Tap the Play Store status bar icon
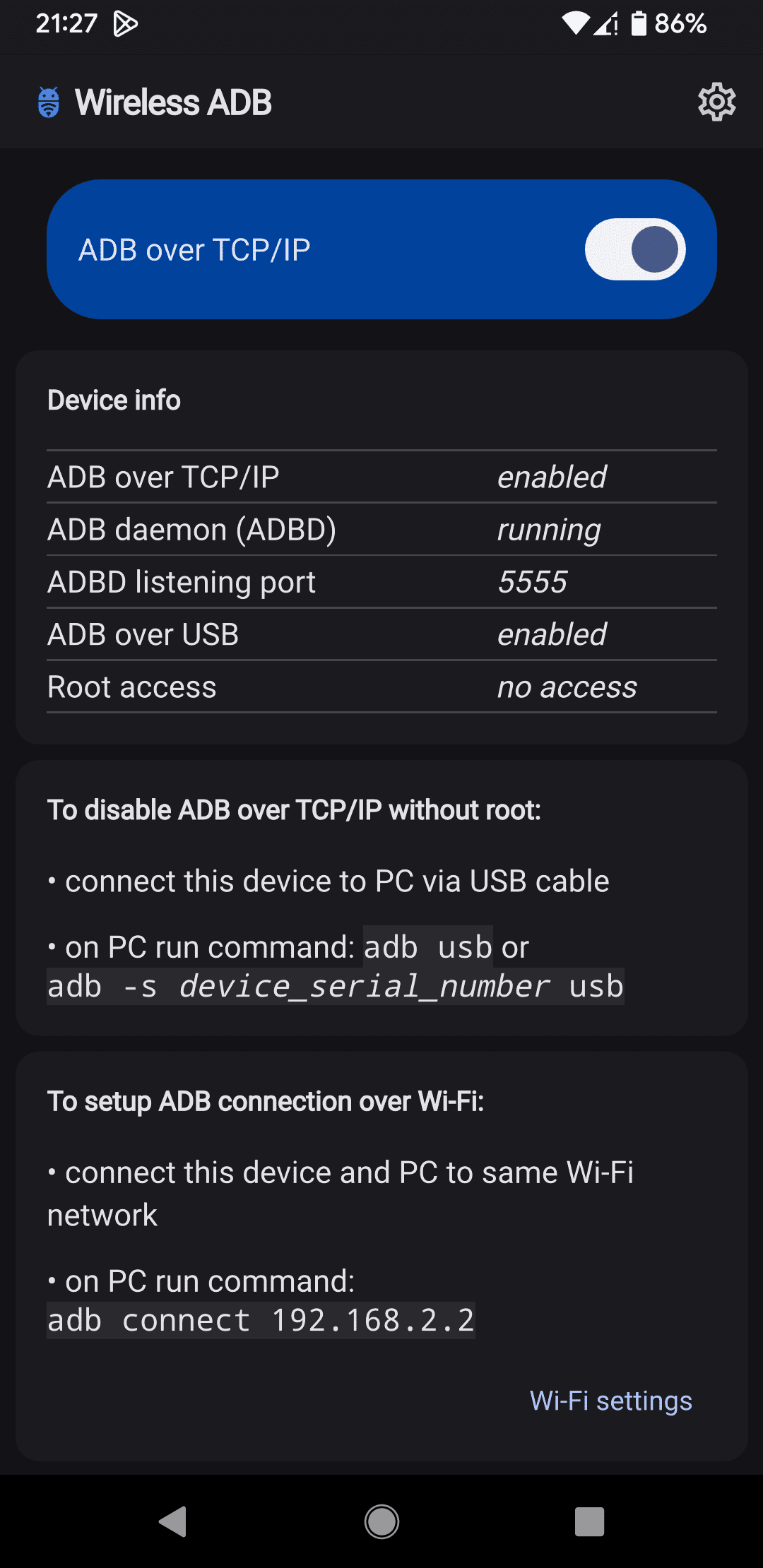 [125, 24]
